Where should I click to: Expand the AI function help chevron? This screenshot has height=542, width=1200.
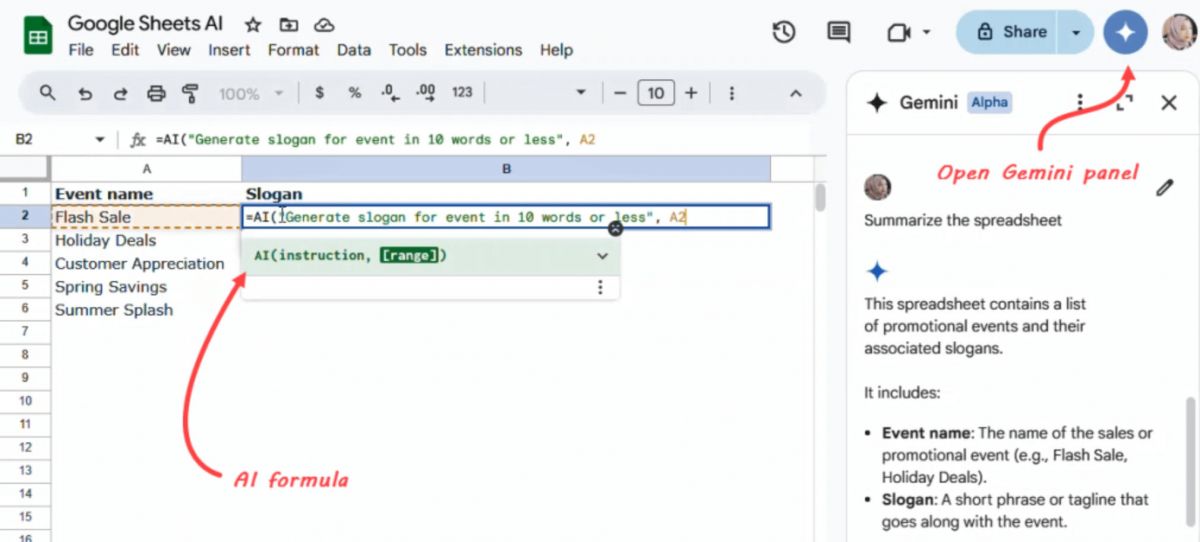tap(602, 256)
